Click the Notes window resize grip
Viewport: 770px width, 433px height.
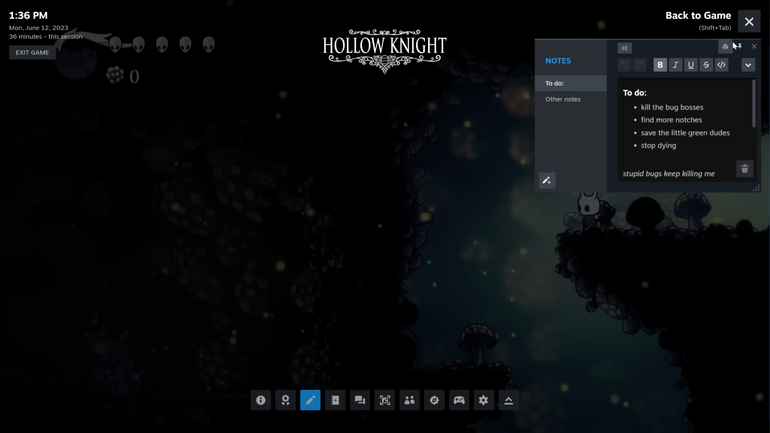(756, 188)
